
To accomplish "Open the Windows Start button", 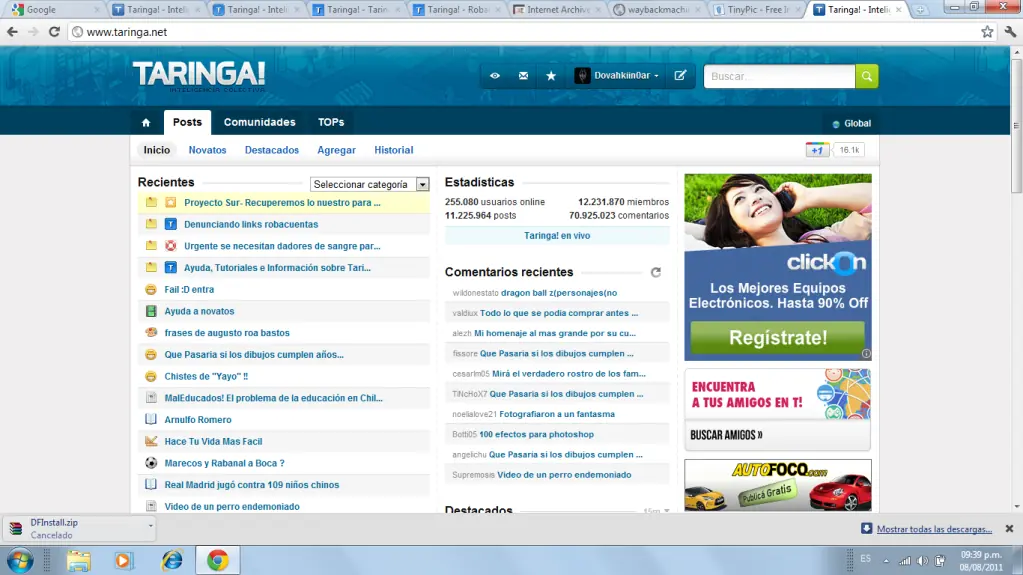I will (20, 561).
